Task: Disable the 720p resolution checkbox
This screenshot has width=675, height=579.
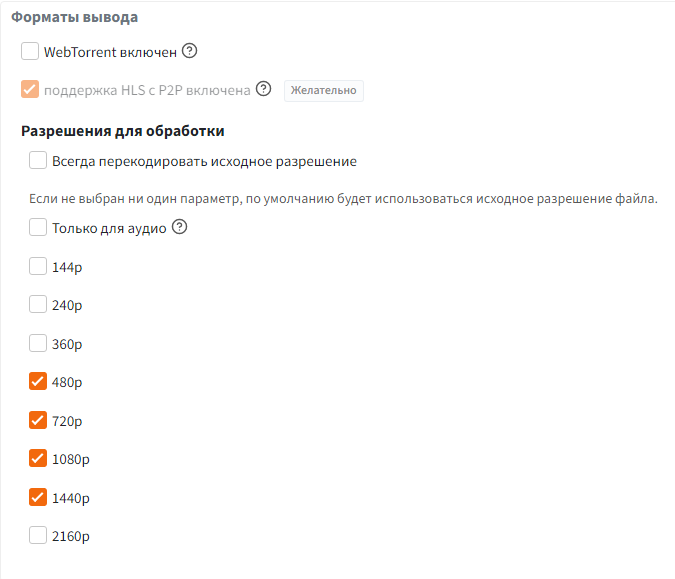Action: (38, 420)
